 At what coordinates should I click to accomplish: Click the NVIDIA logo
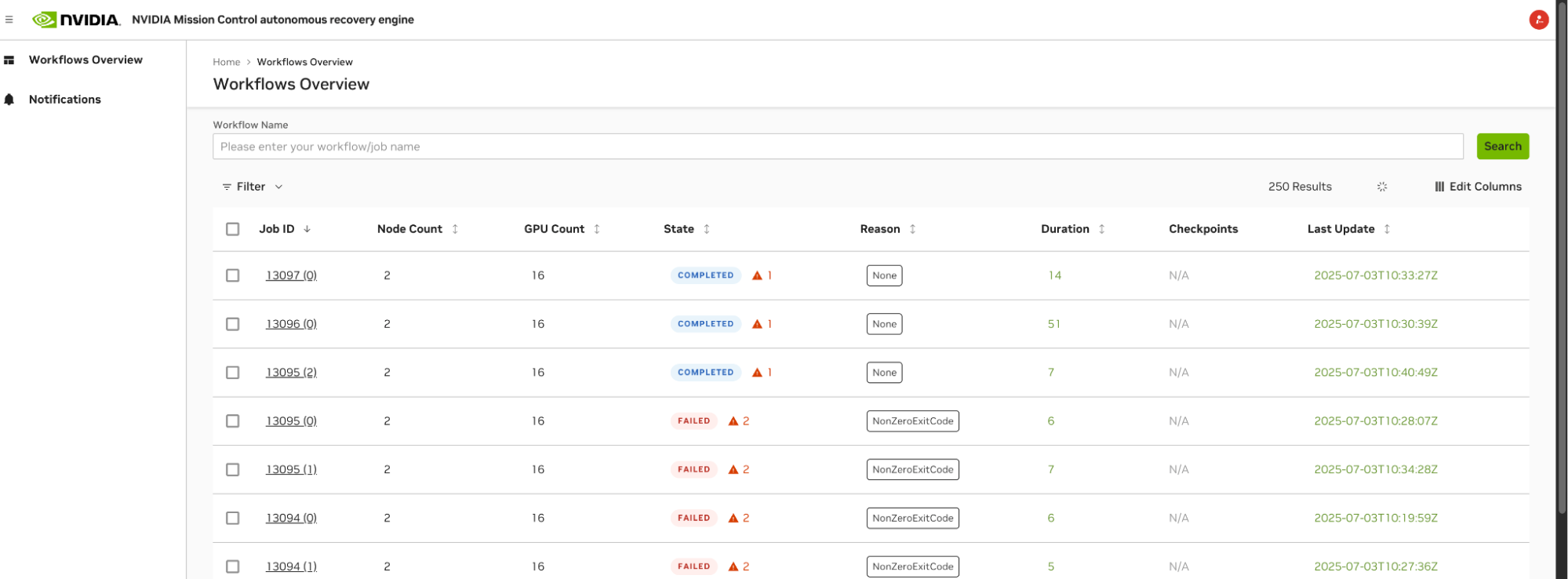[x=77, y=20]
